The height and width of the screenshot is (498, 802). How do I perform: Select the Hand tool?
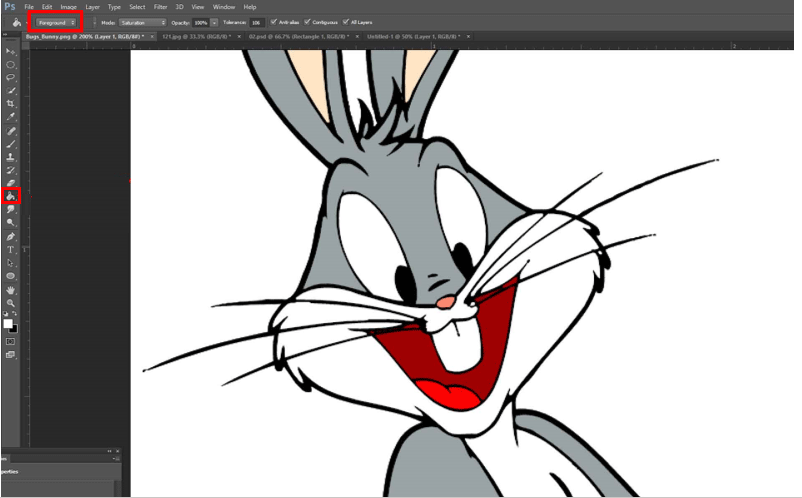coord(10,290)
